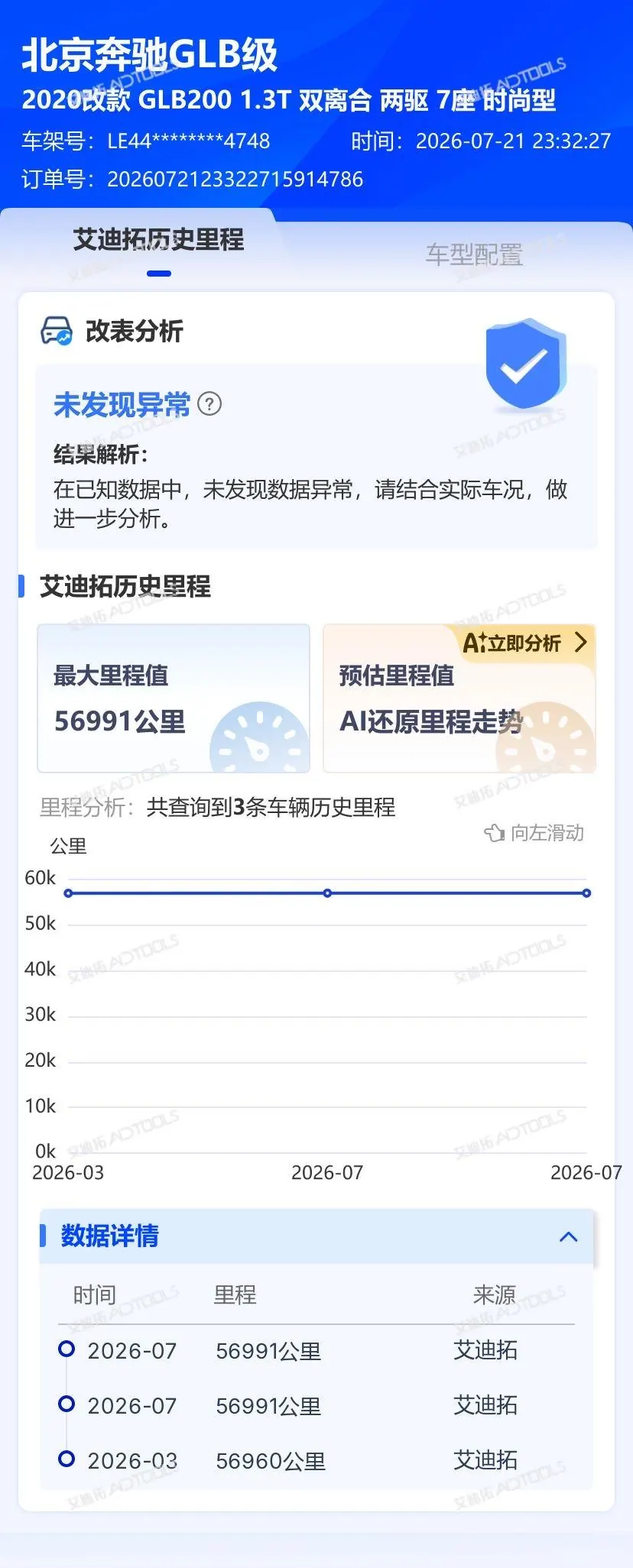Click the car icon beside 改表分析

pyautogui.click(x=57, y=331)
